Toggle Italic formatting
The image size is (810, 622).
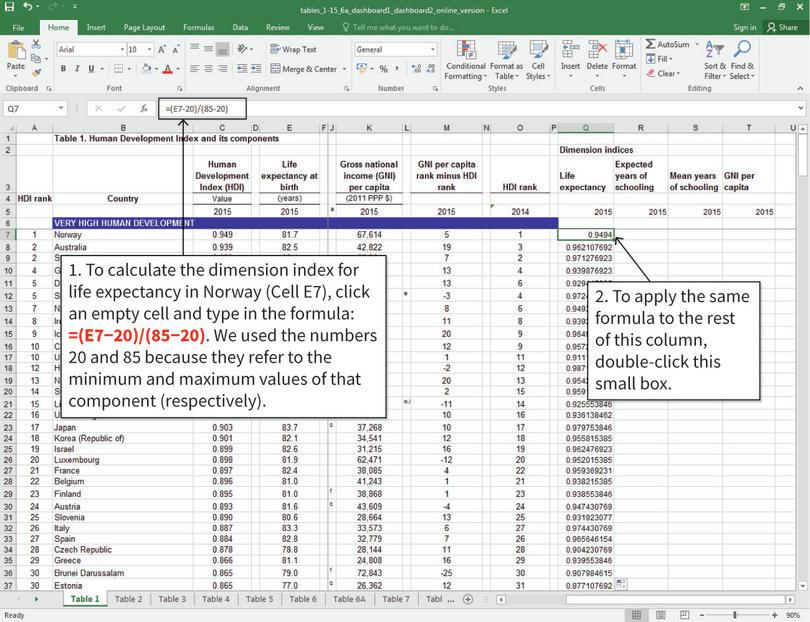pyautogui.click(x=77, y=69)
